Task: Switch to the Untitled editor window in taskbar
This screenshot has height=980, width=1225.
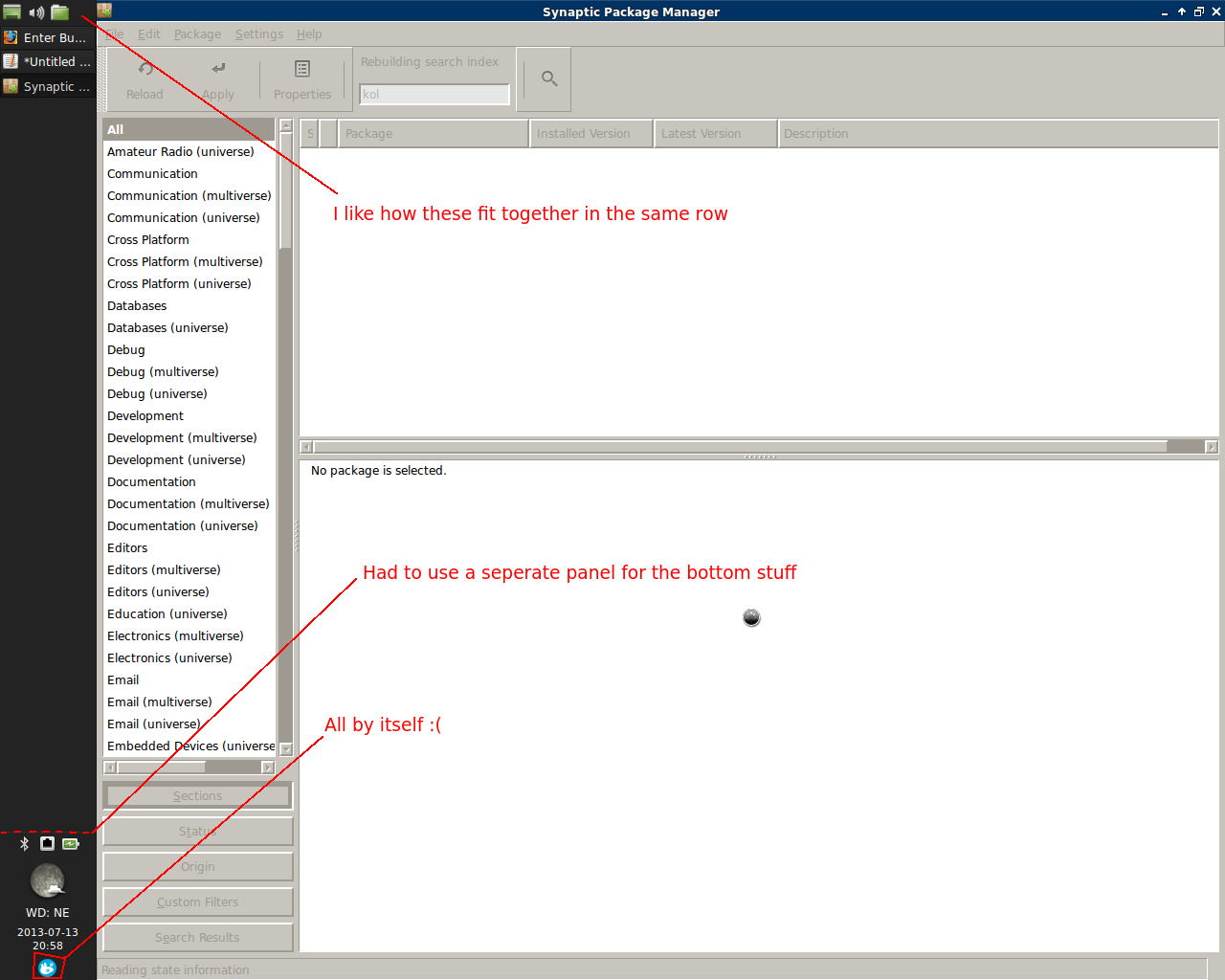Action: (48, 61)
